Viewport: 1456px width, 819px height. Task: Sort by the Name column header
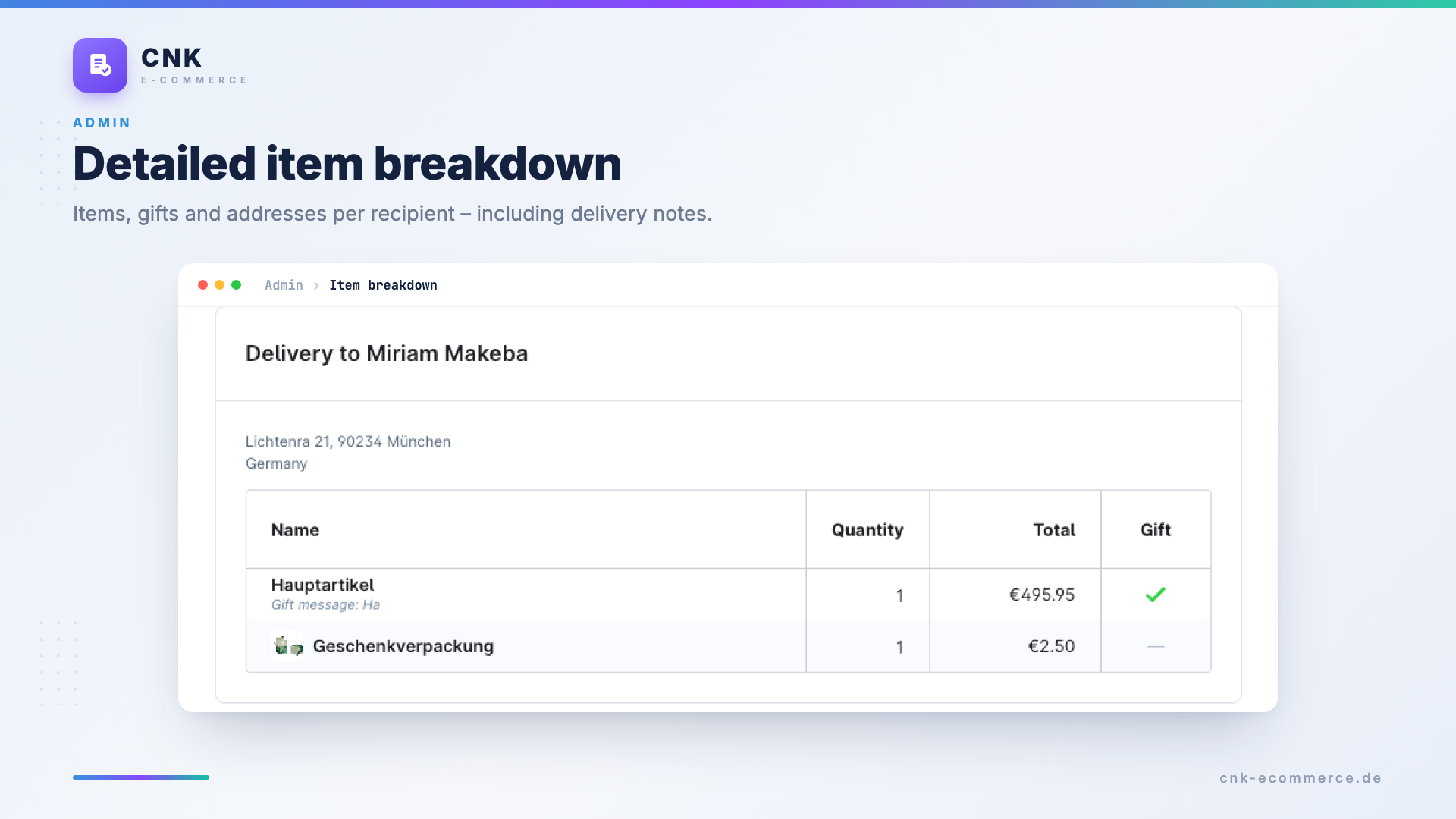pyautogui.click(x=295, y=530)
